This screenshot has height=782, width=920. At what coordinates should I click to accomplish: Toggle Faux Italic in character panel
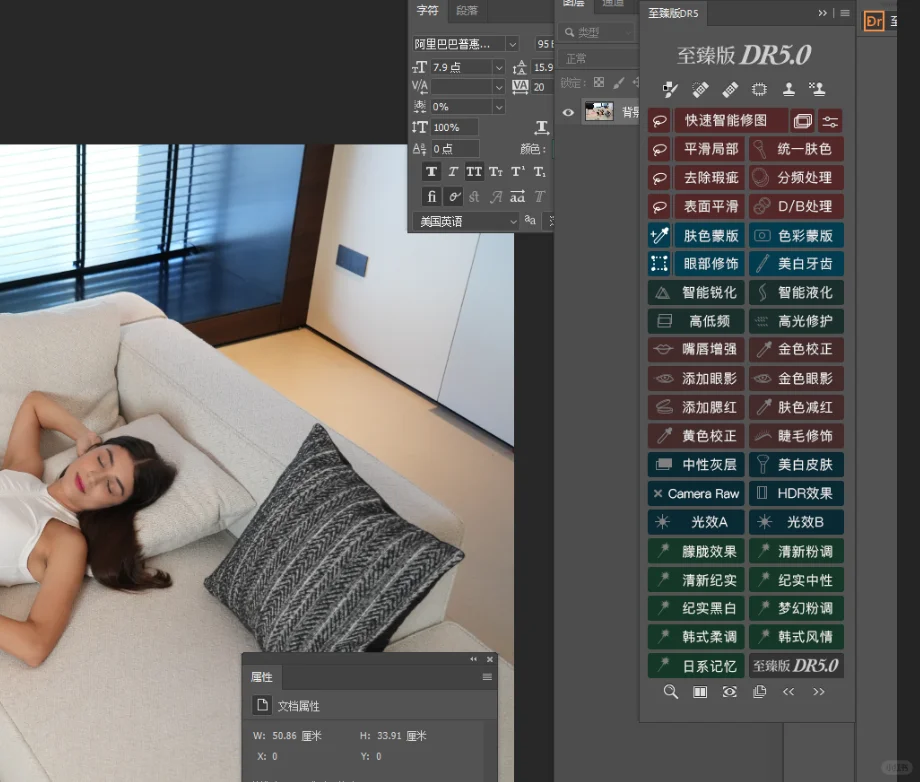click(453, 172)
